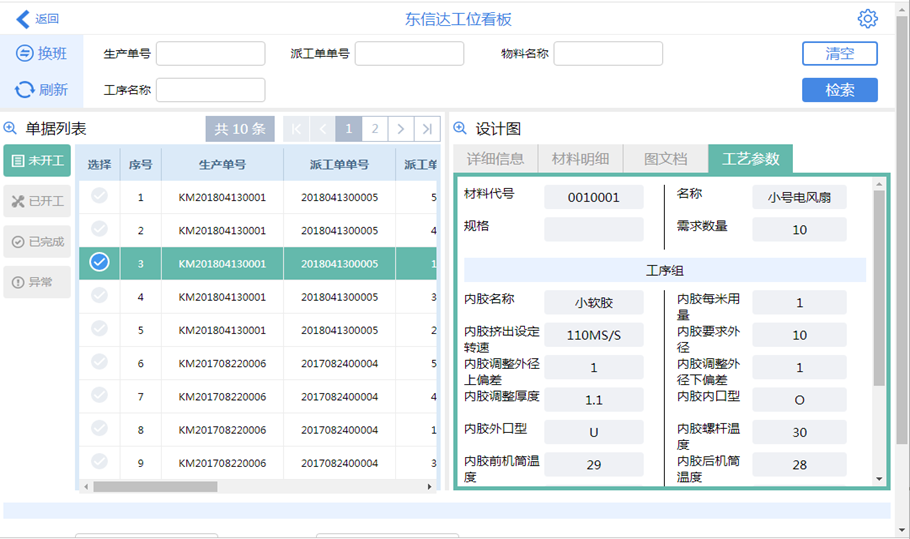Click the back arrow icon labeled 返回
Screen dimensions: 910x539
[23, 19]
